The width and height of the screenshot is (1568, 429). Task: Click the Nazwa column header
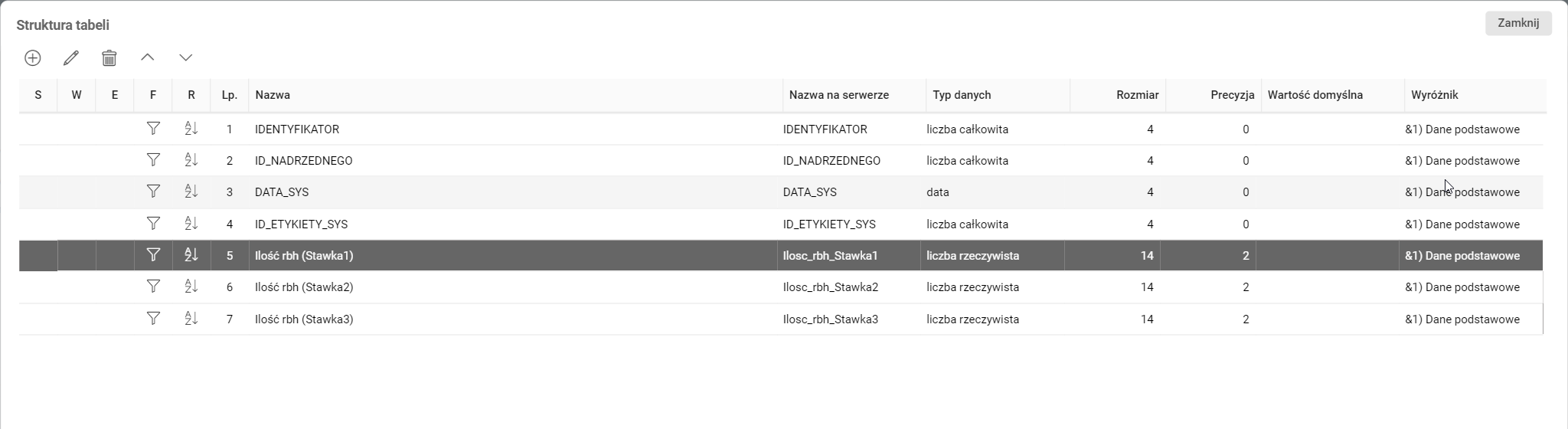[273, 95]
